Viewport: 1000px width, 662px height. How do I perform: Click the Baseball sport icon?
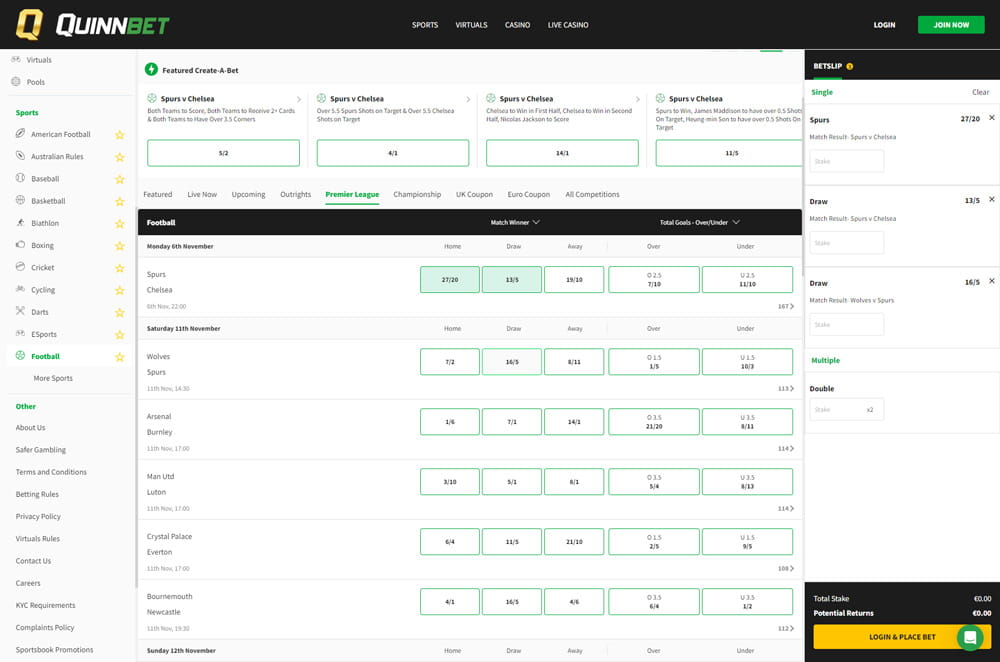click(20, 178)
